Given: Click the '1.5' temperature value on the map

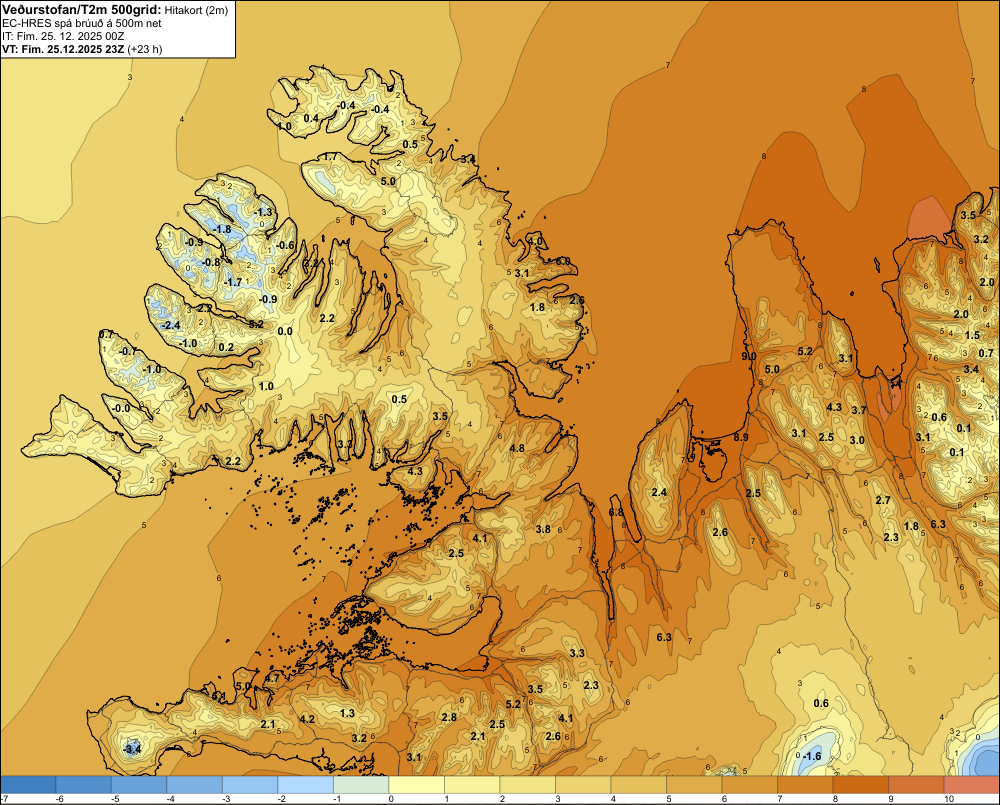Looking at the screenshot, I should [x=972, y=336].
